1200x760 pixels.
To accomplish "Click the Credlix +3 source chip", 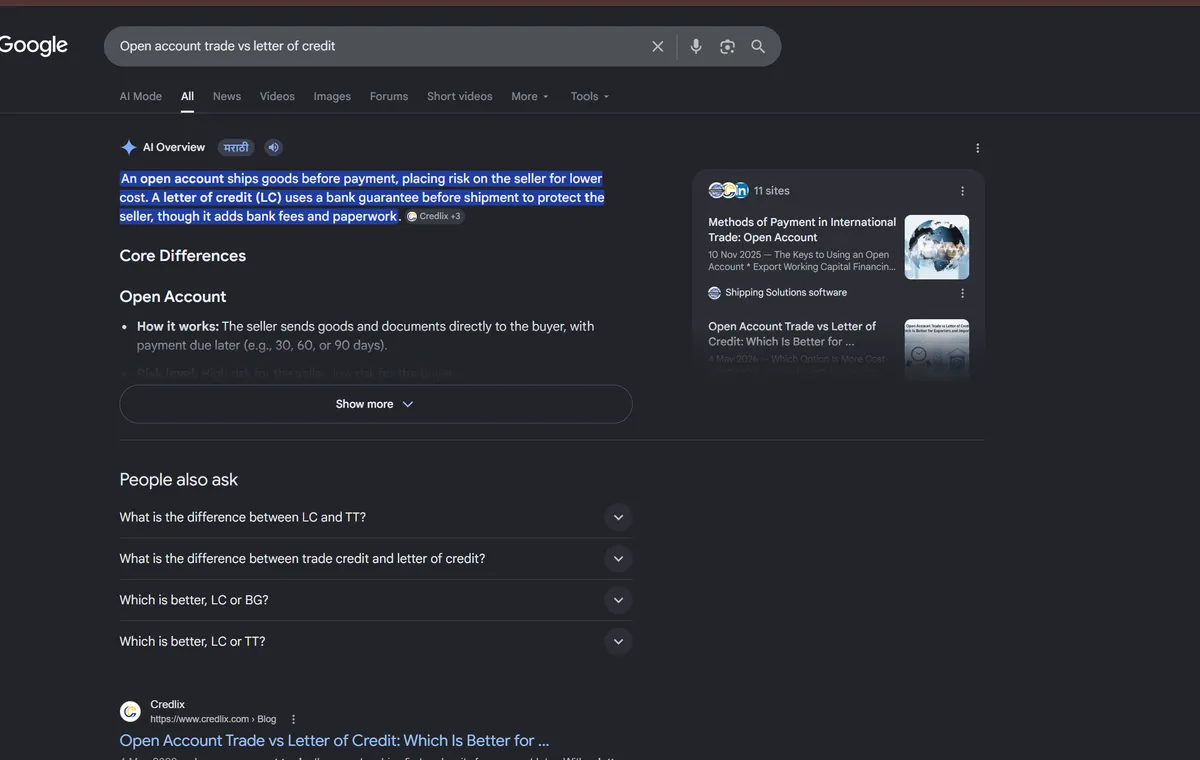I will (435, 216).
